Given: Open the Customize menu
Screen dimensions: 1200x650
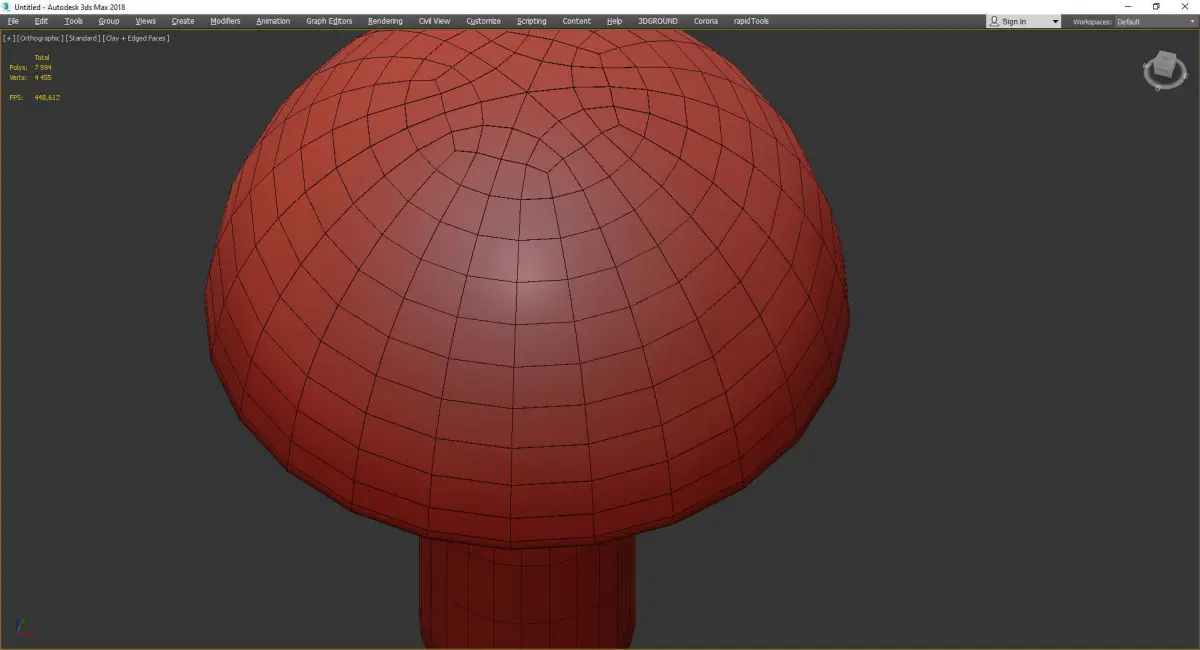Looking at the screenshot, I should tap(483, 21).
